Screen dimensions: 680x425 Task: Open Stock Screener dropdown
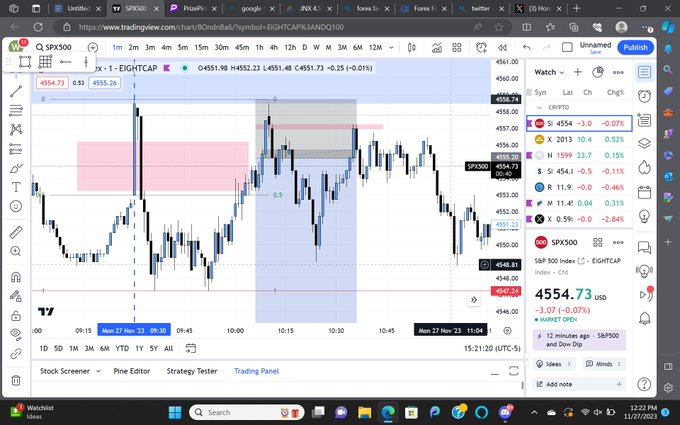70,371
